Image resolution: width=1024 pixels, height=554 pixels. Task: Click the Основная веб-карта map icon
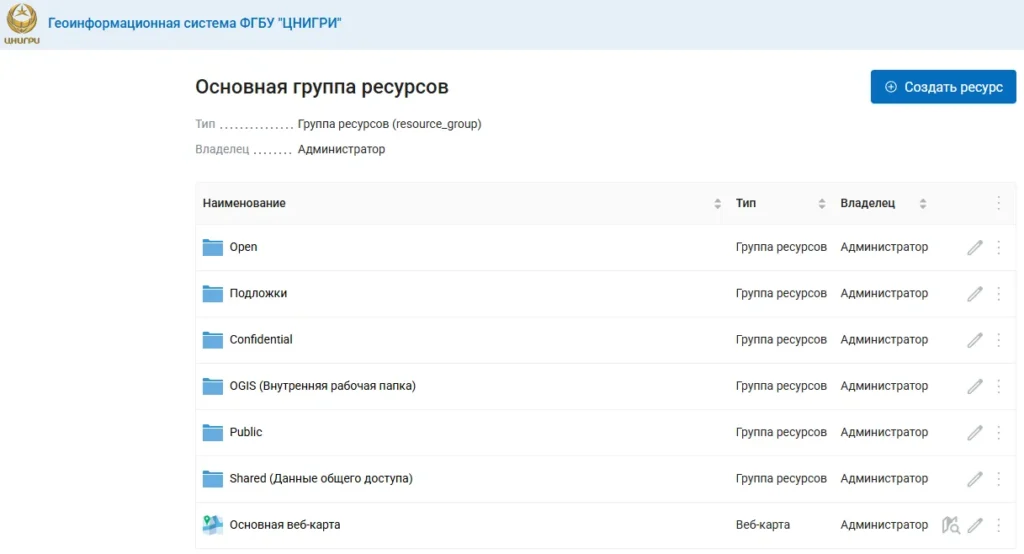[x=212, y=525]
